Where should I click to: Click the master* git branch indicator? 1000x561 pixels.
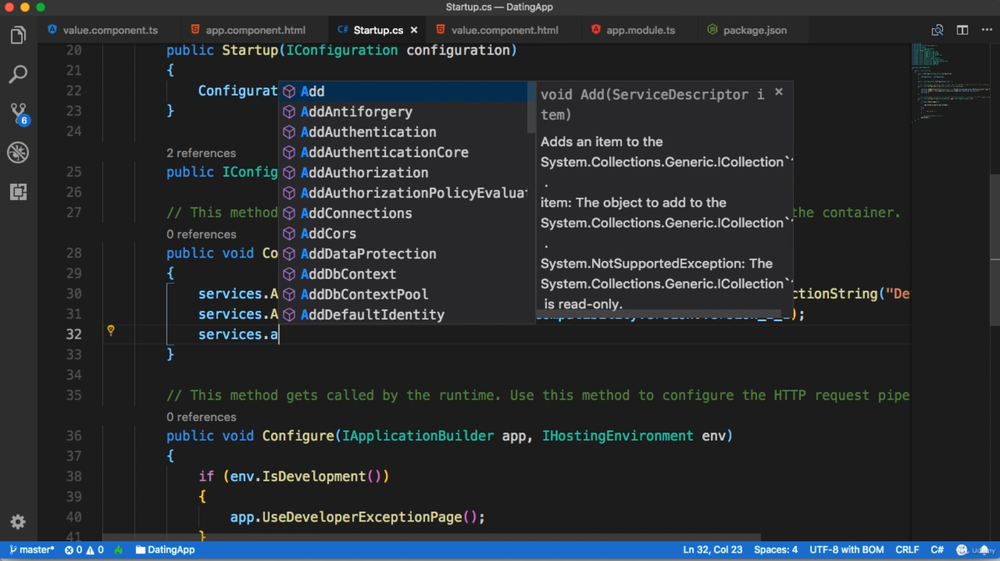[32, 550]
